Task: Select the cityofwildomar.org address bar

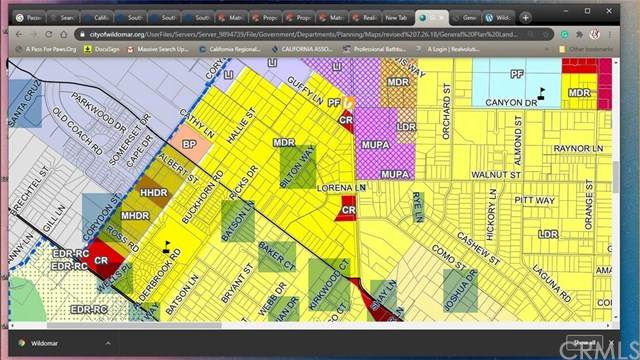Action: pyautogui.click(x=314, y=35)
